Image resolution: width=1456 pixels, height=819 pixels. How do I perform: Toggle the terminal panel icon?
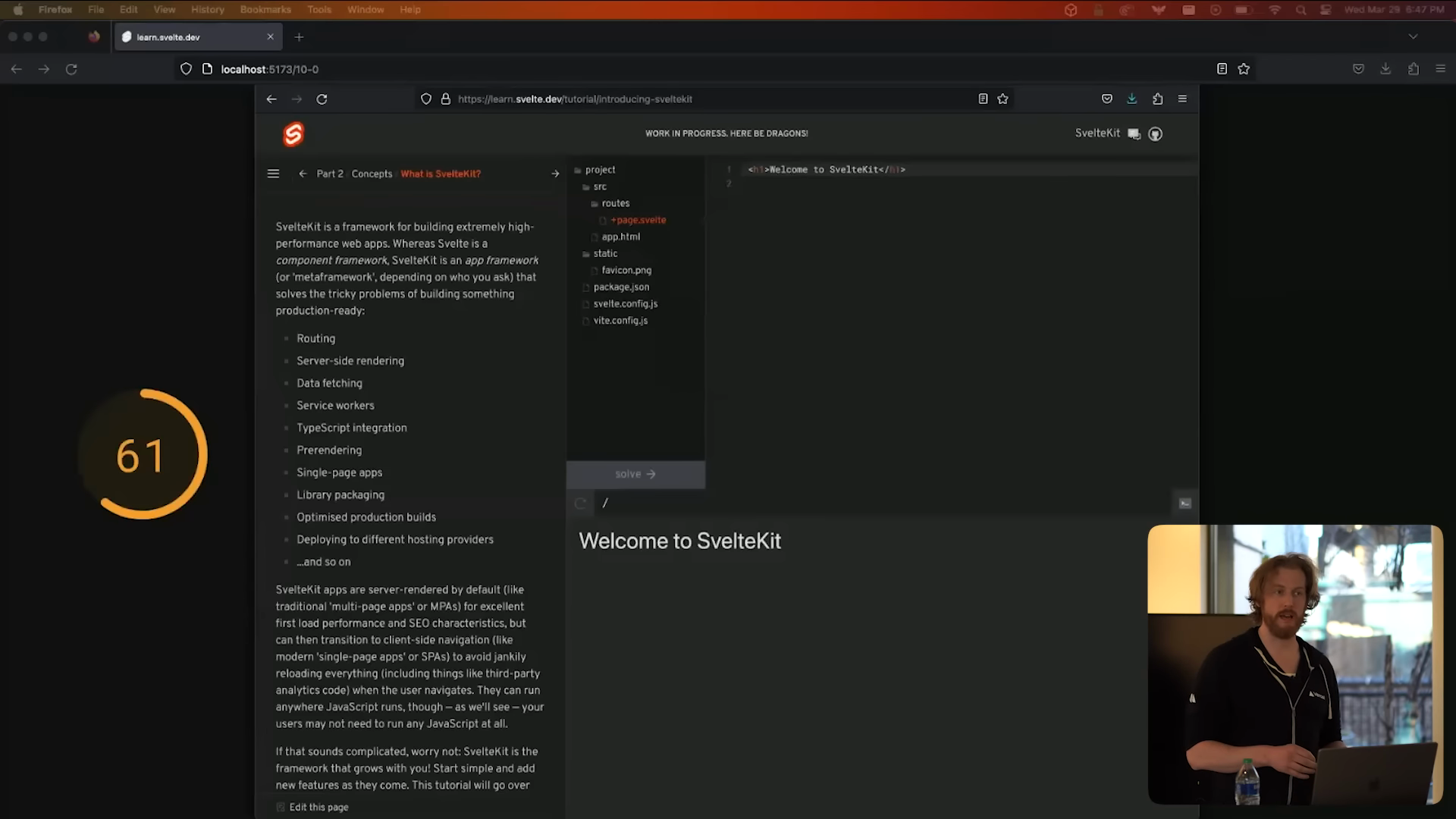pyautogui.click(x=1185, y=503)
